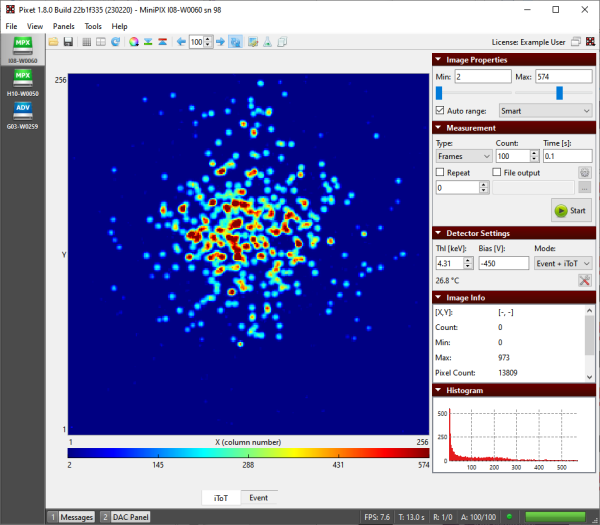Open the Auto range Smart dropdown
600x525 pixels.
coord(545,111)
